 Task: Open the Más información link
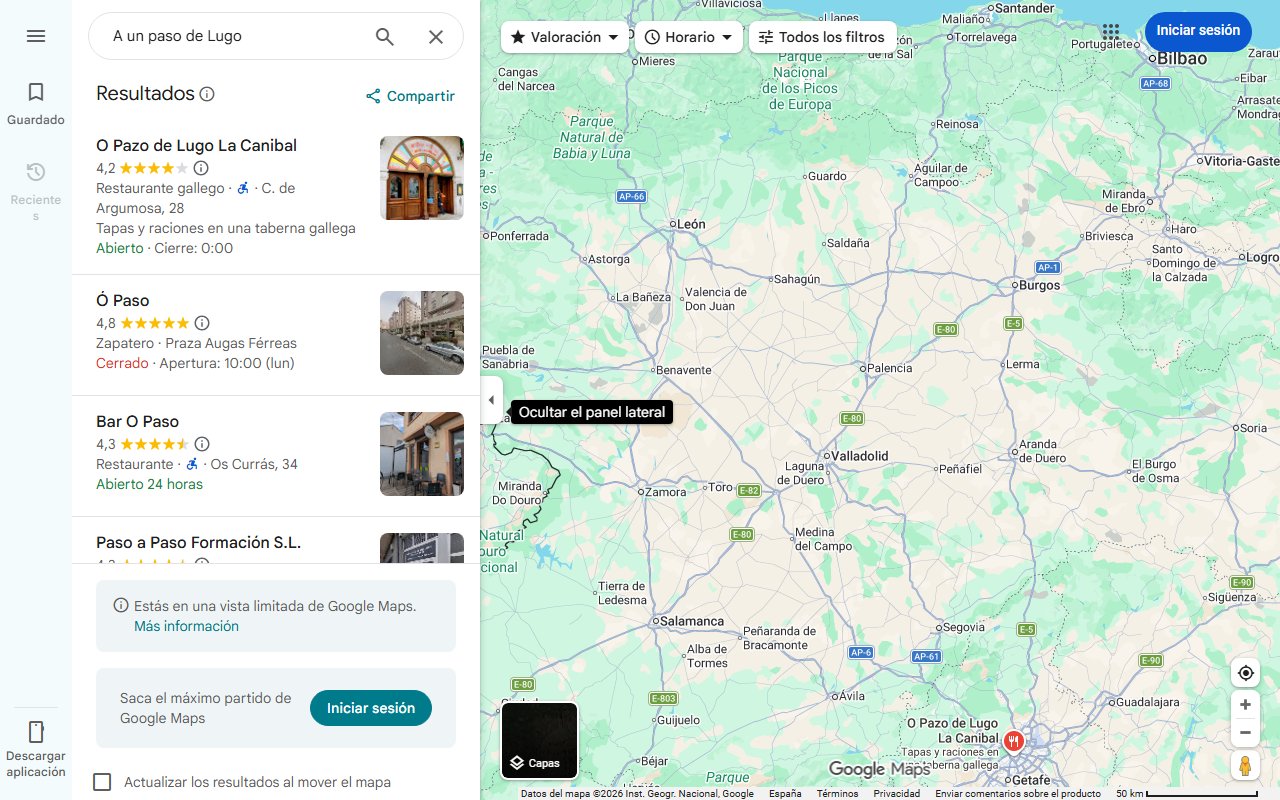[186, 626]
